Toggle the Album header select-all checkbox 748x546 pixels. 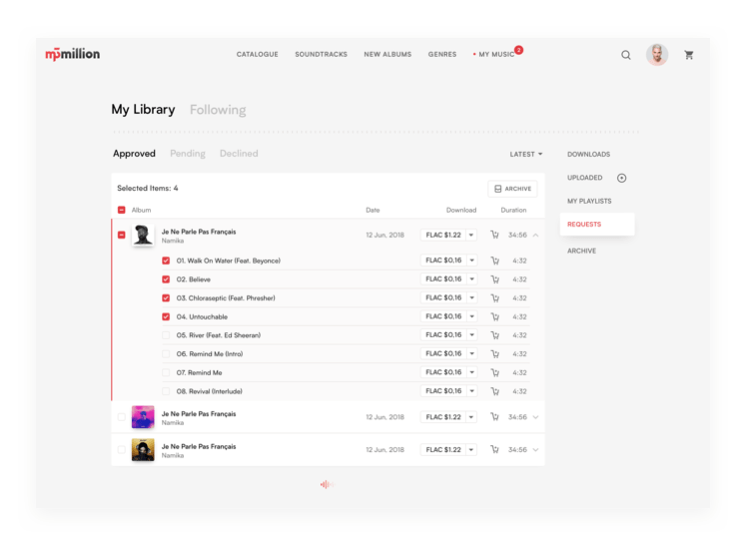pos(122,210)
